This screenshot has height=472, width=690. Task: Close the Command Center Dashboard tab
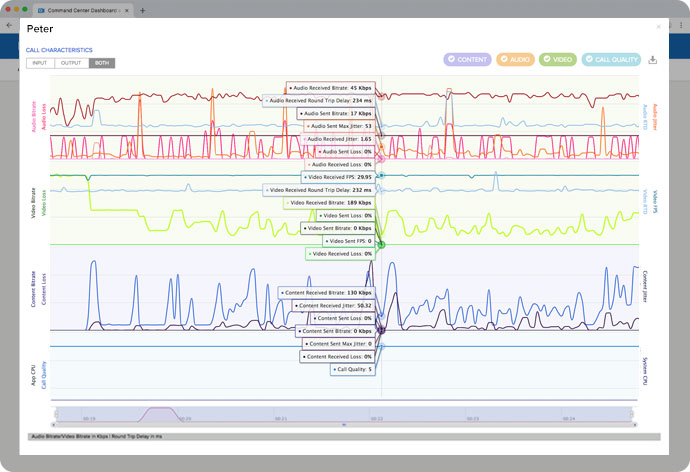[127, 10]
